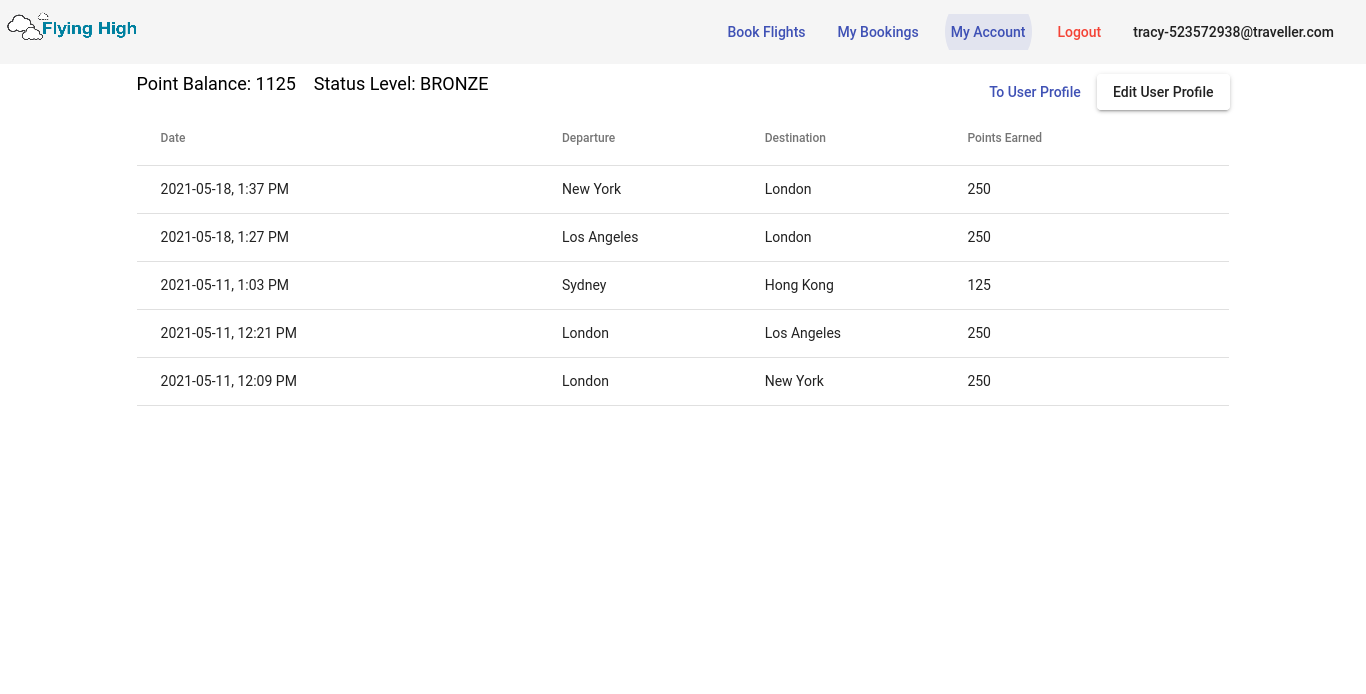The image size is (1366, 694).
Task: Click the 125 points earned cell
Action: click(x=979, y=285)
